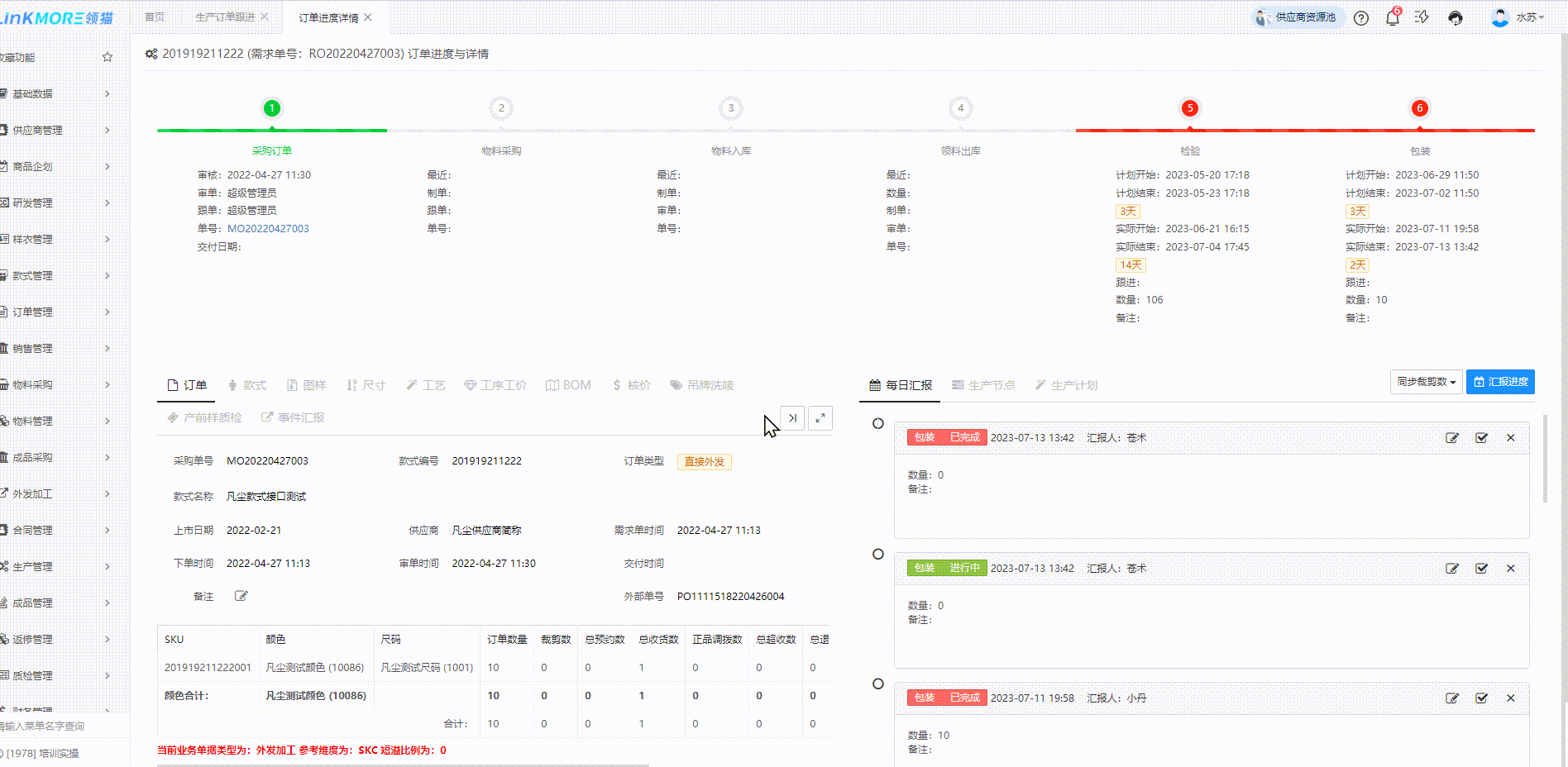Expand the 订单管理 sidebar menu
The height and width of the screenshot is (767, 1568).
coord(58,312)
